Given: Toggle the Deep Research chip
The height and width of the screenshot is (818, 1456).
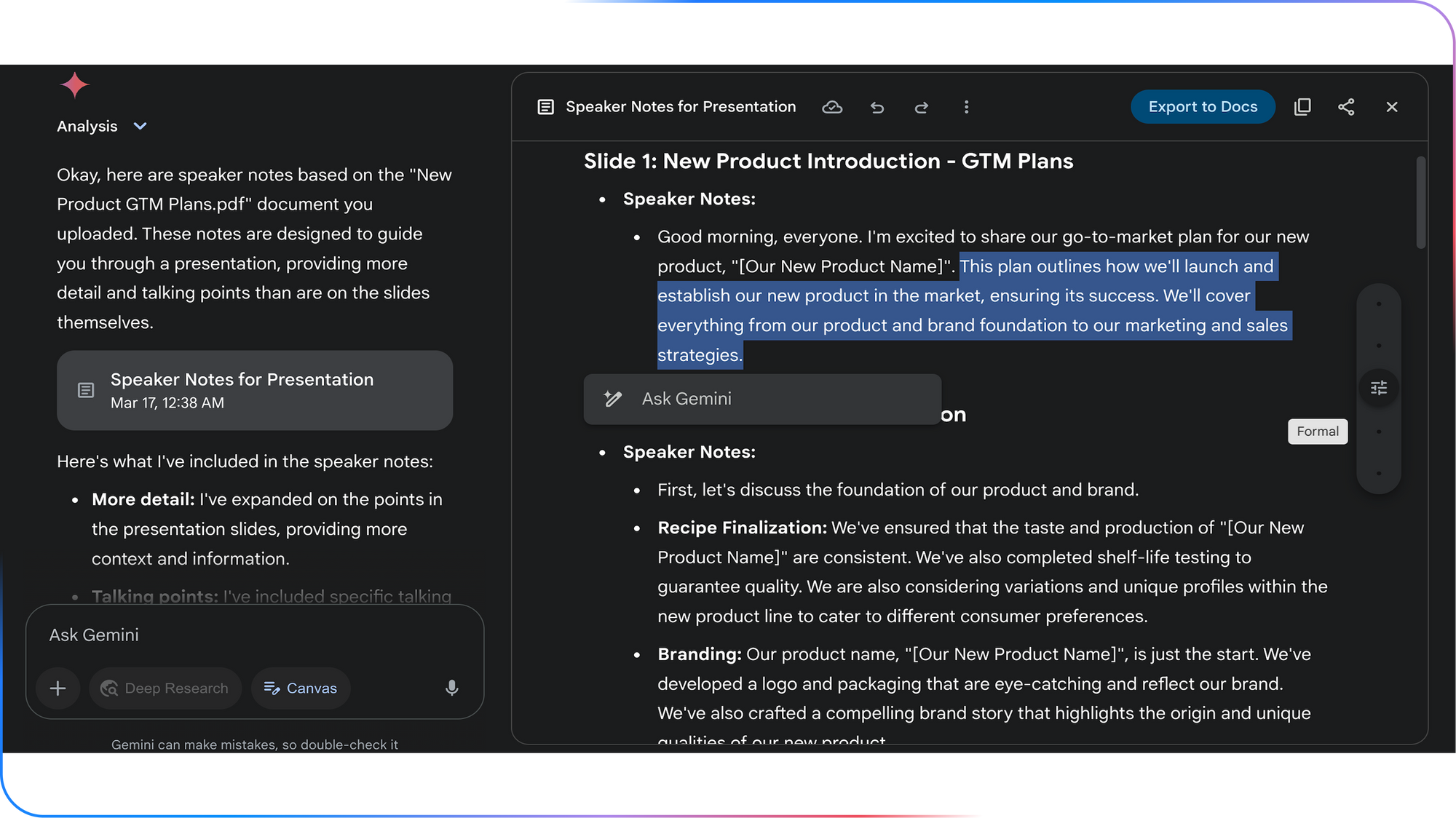Looking at the screenshot, I should (x=165, y=688).
